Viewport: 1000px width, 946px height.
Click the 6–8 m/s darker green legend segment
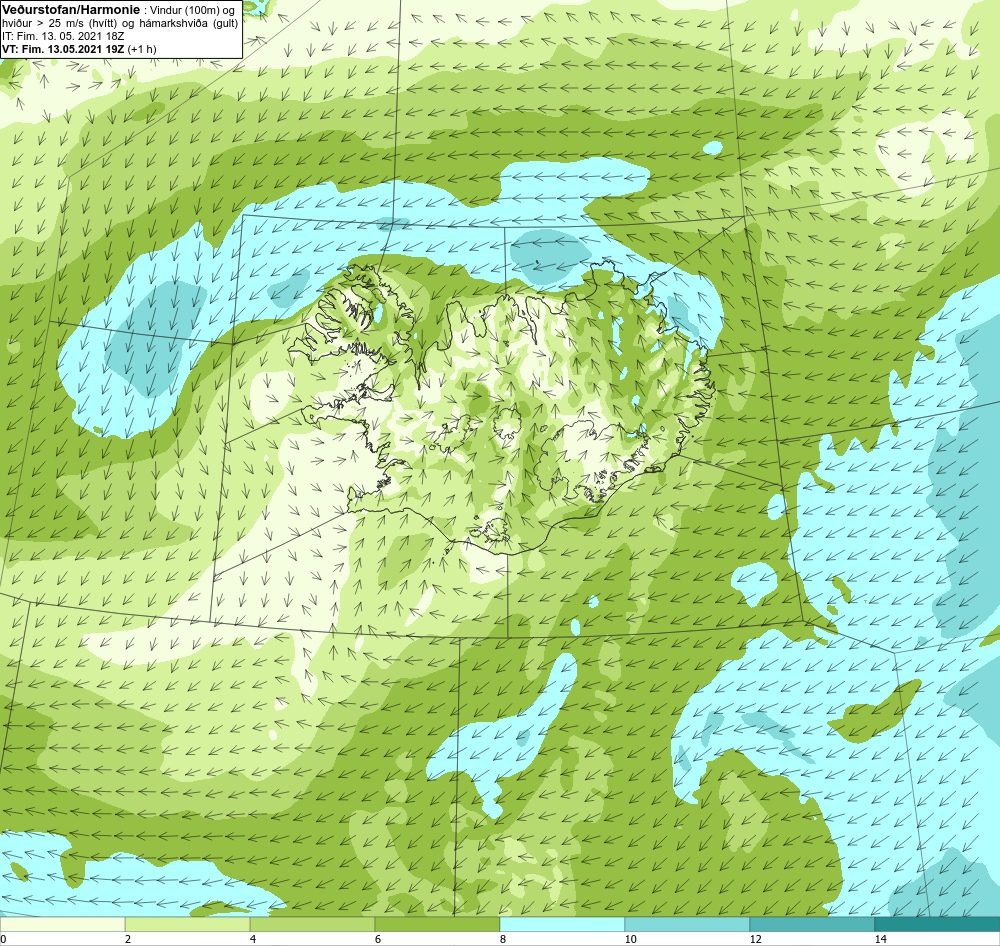coord(438,924)
